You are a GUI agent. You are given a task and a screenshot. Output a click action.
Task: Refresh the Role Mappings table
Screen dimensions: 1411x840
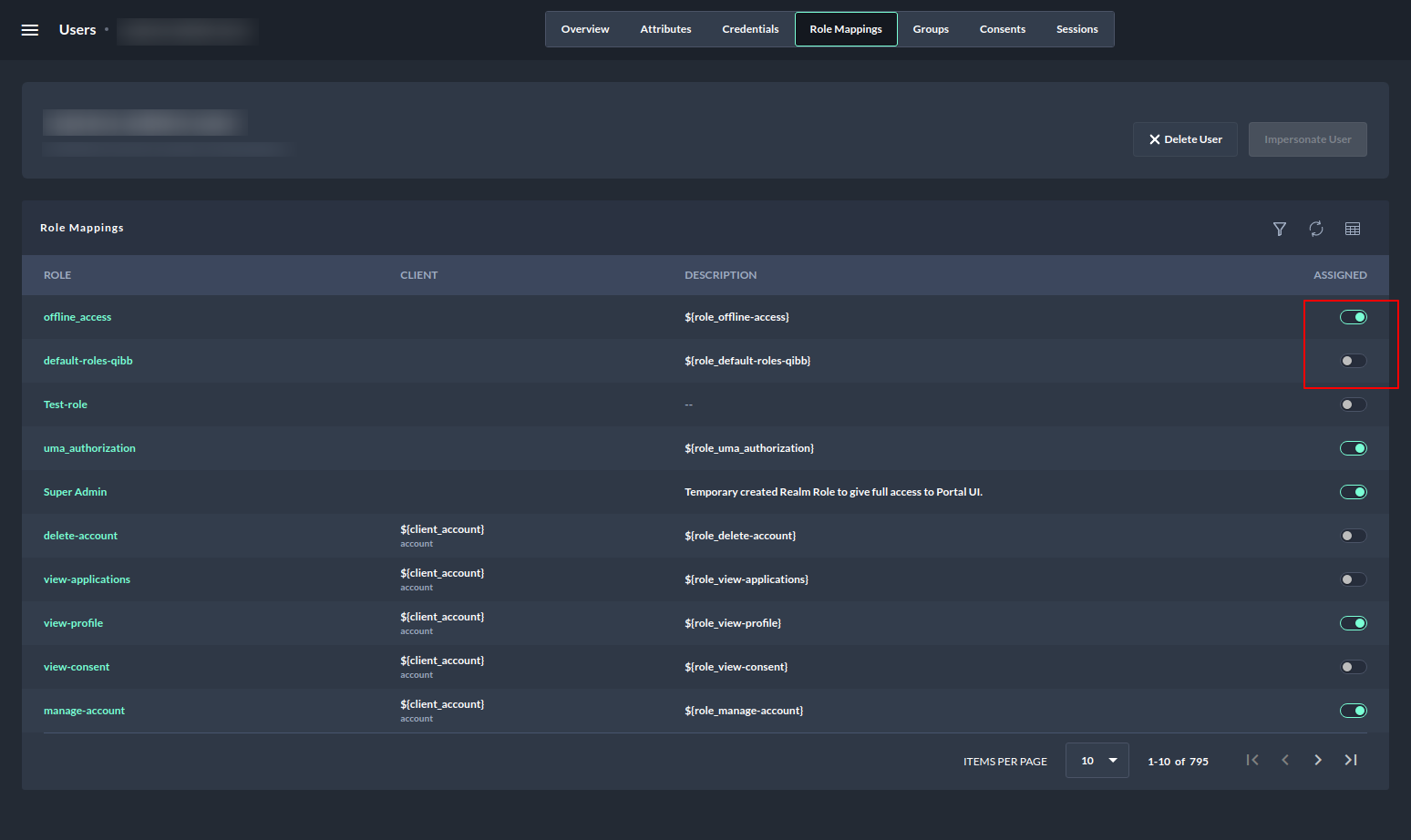click(1316, 229)
